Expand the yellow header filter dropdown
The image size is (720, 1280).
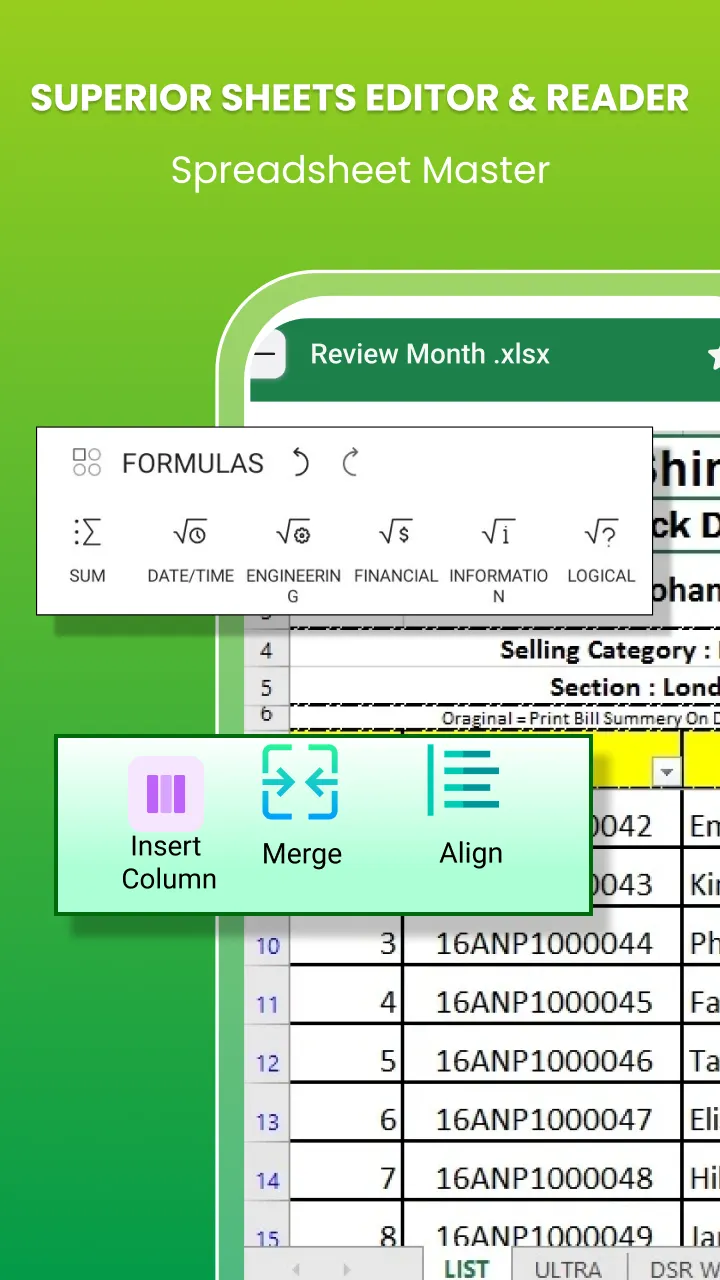(667, 771)
